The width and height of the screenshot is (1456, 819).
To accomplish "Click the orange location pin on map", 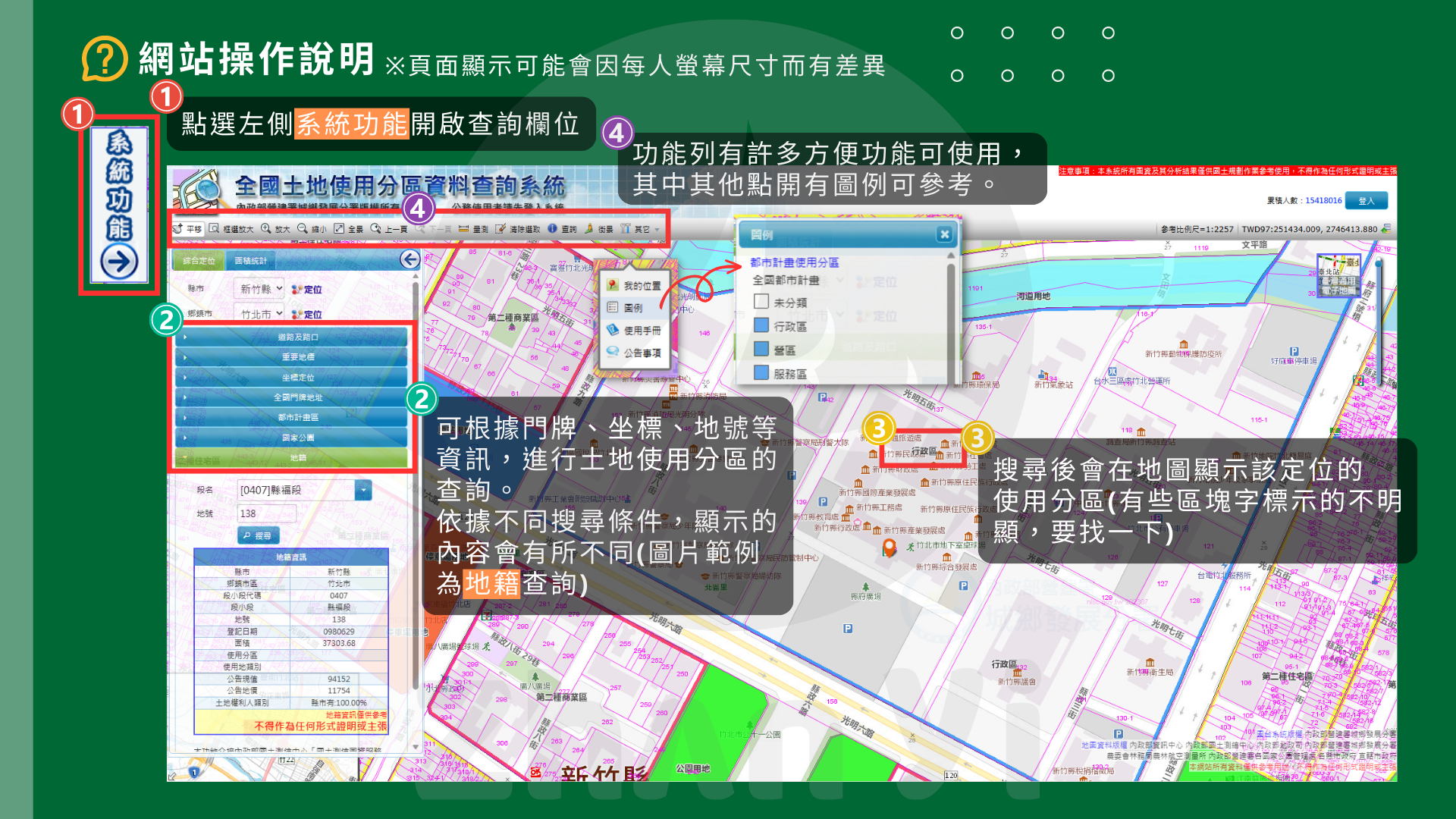I will point(890,548).
